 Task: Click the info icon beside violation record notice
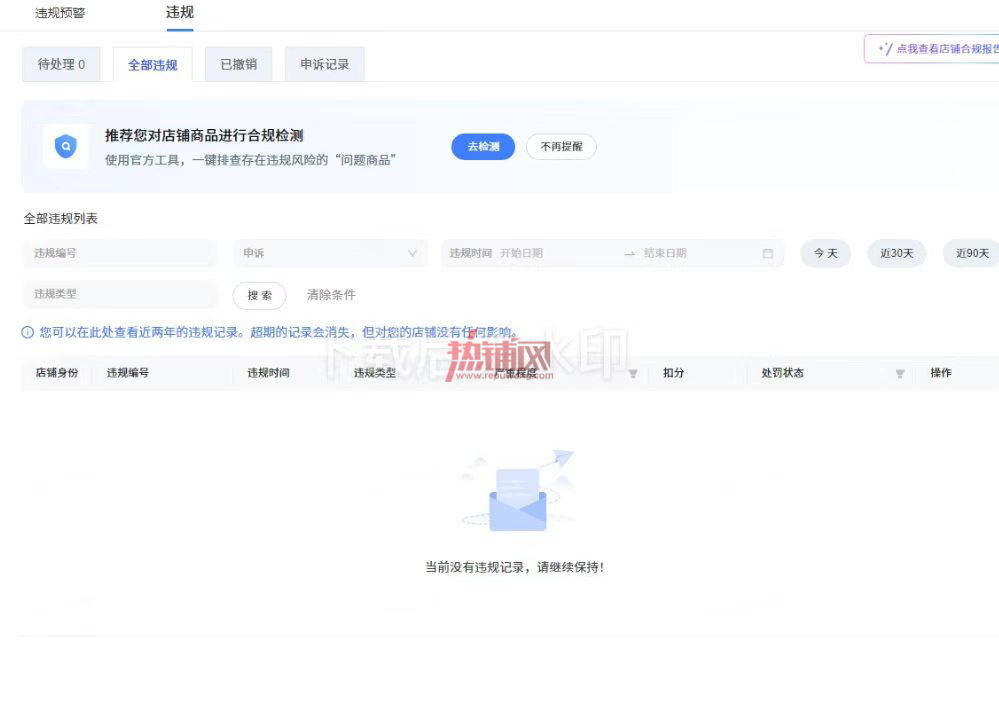coord(27,332)
